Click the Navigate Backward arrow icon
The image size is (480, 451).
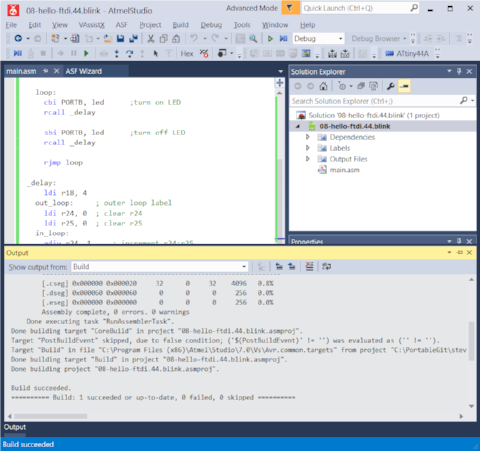18,39
